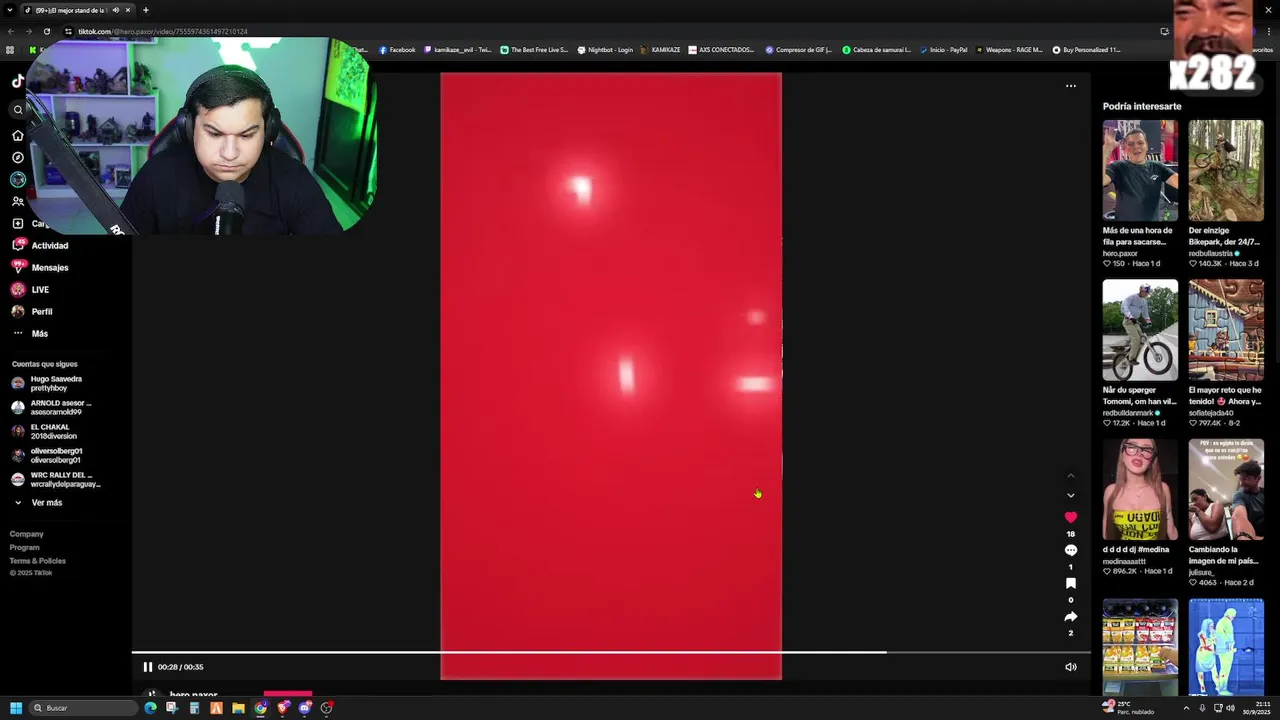Open a new browser tab

point(146,10)
